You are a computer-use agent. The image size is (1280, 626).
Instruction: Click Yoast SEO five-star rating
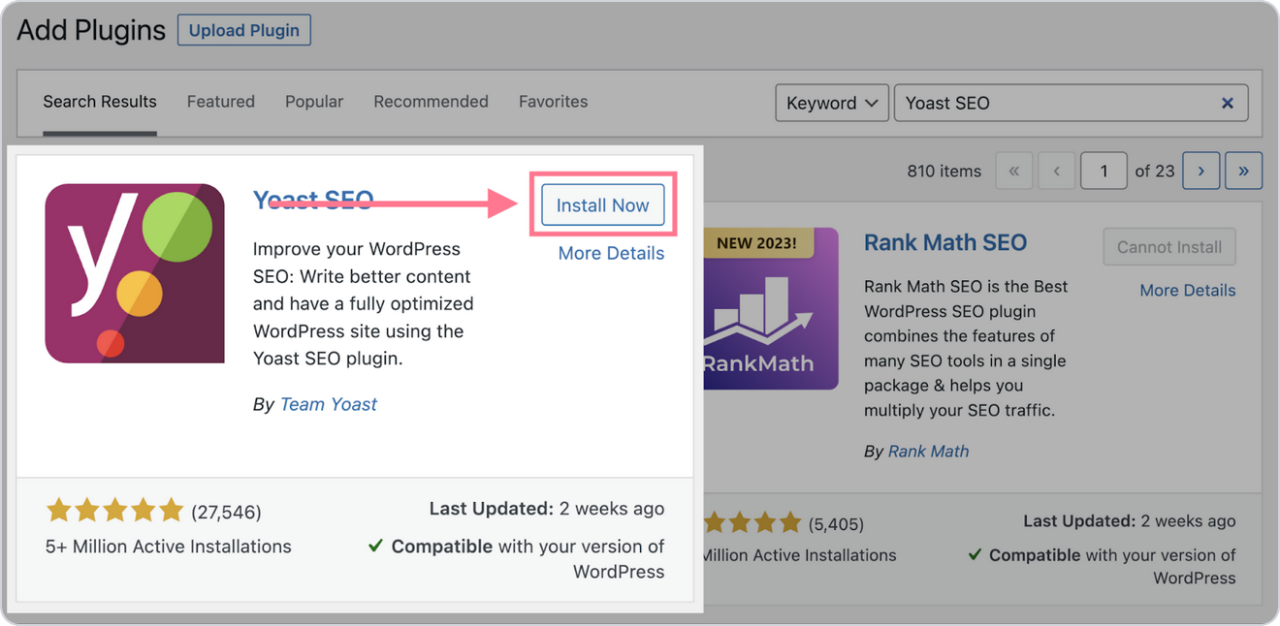pyautogui.click(x=114, y=511)
